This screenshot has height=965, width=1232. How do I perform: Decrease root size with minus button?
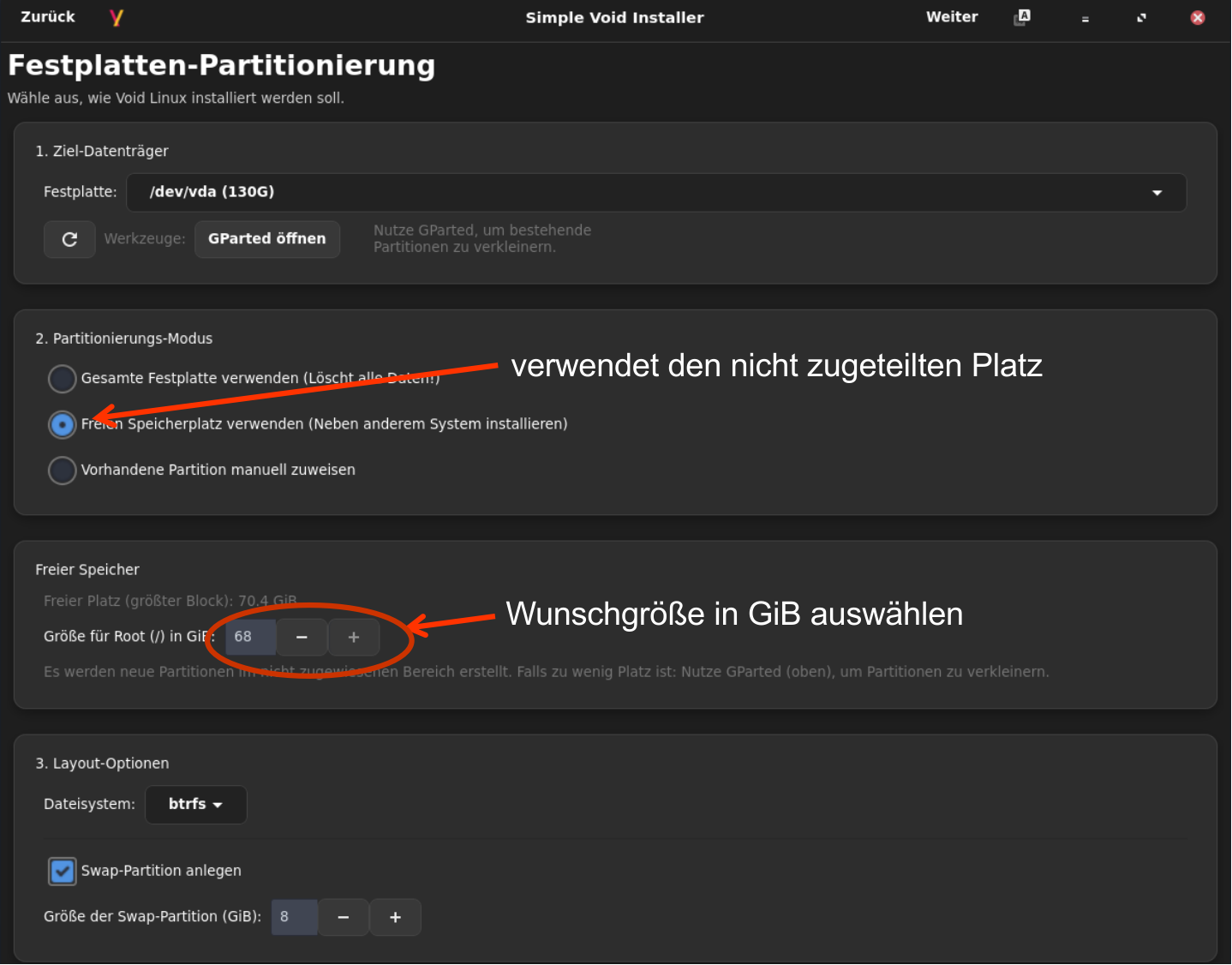tap(302, 637)
